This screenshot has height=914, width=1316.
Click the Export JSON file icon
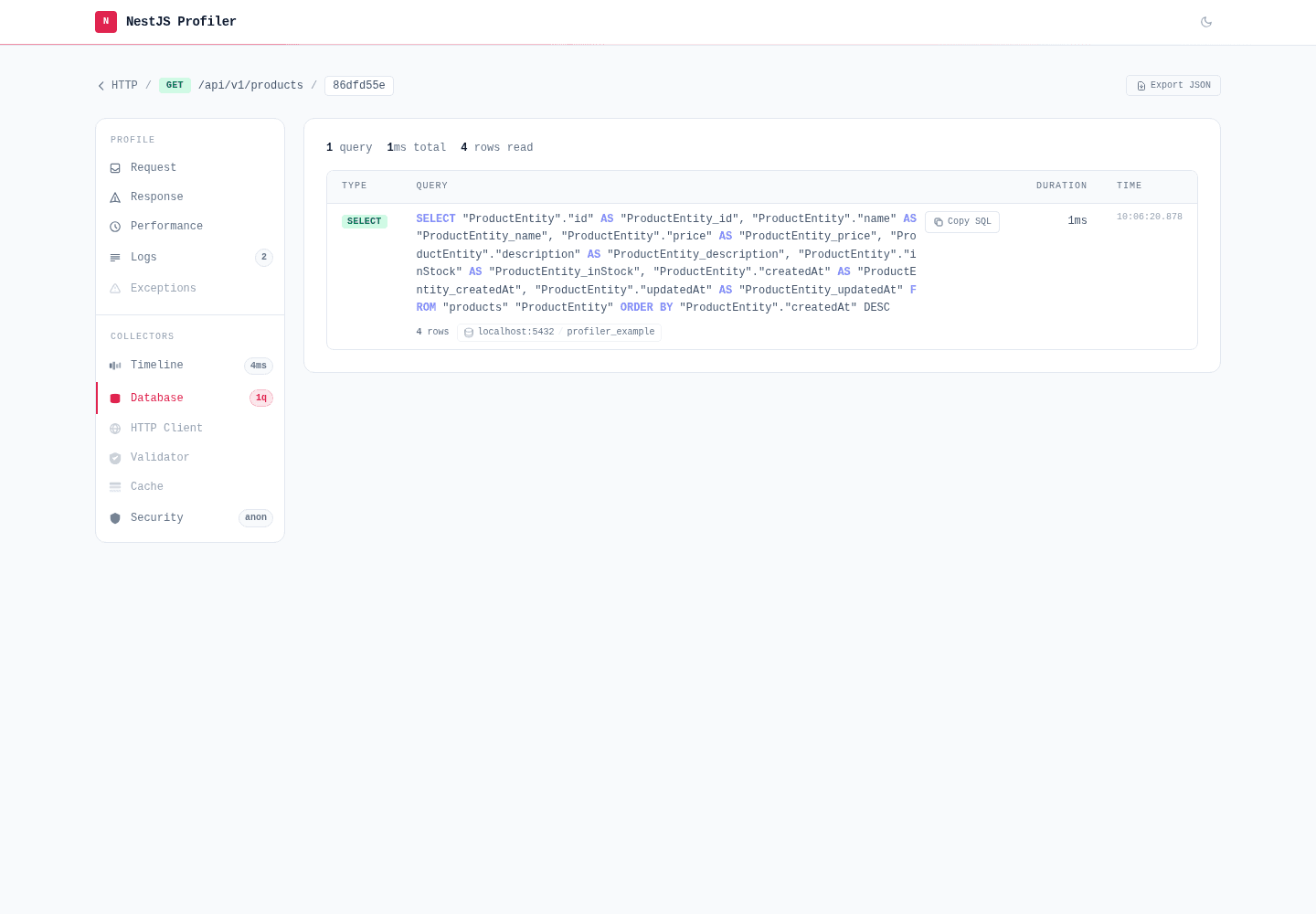pyautogui.click(x=1141, y=86)
